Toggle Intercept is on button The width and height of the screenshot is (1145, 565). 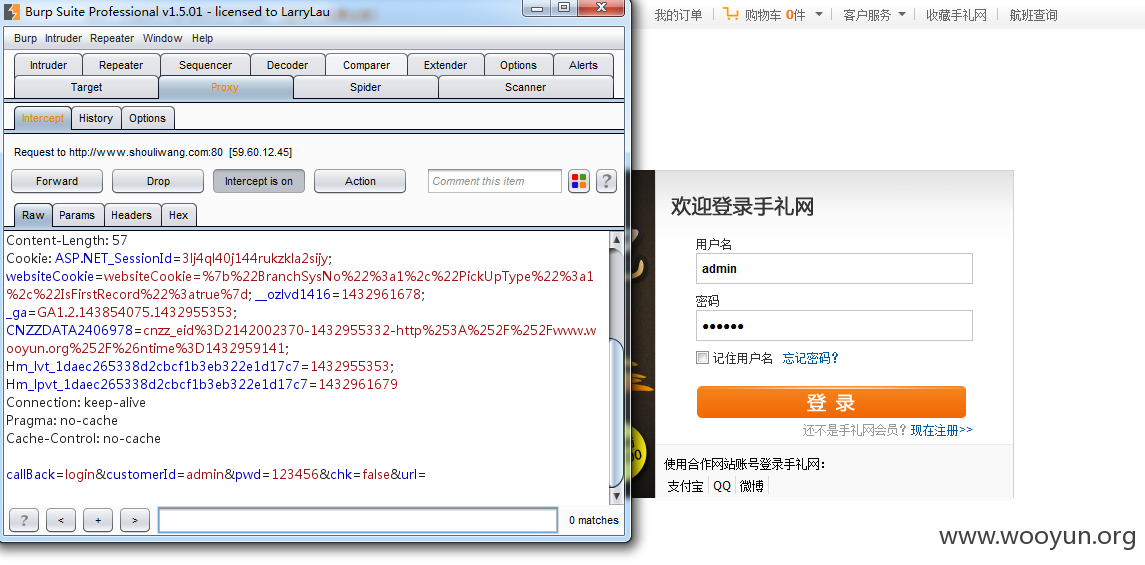pyautogui.click(x=259, y=181)
